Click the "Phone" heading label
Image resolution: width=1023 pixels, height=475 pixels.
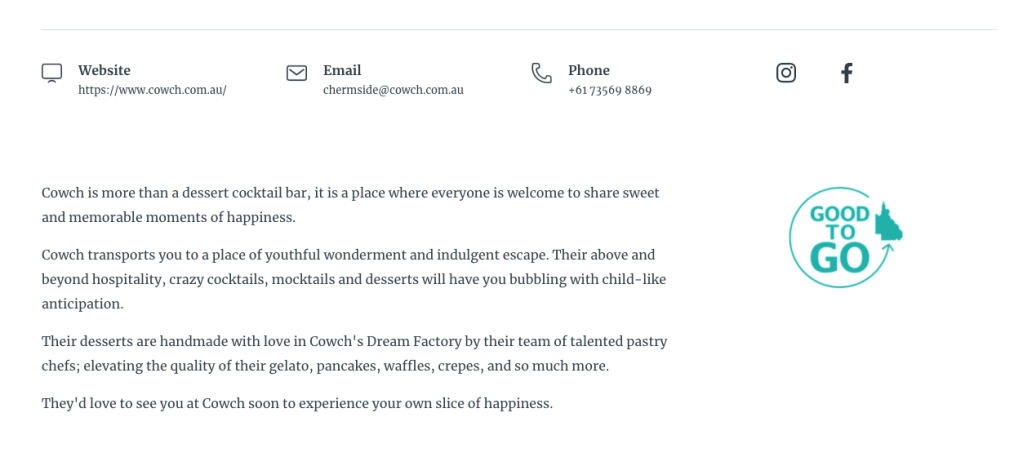(589, 70)
